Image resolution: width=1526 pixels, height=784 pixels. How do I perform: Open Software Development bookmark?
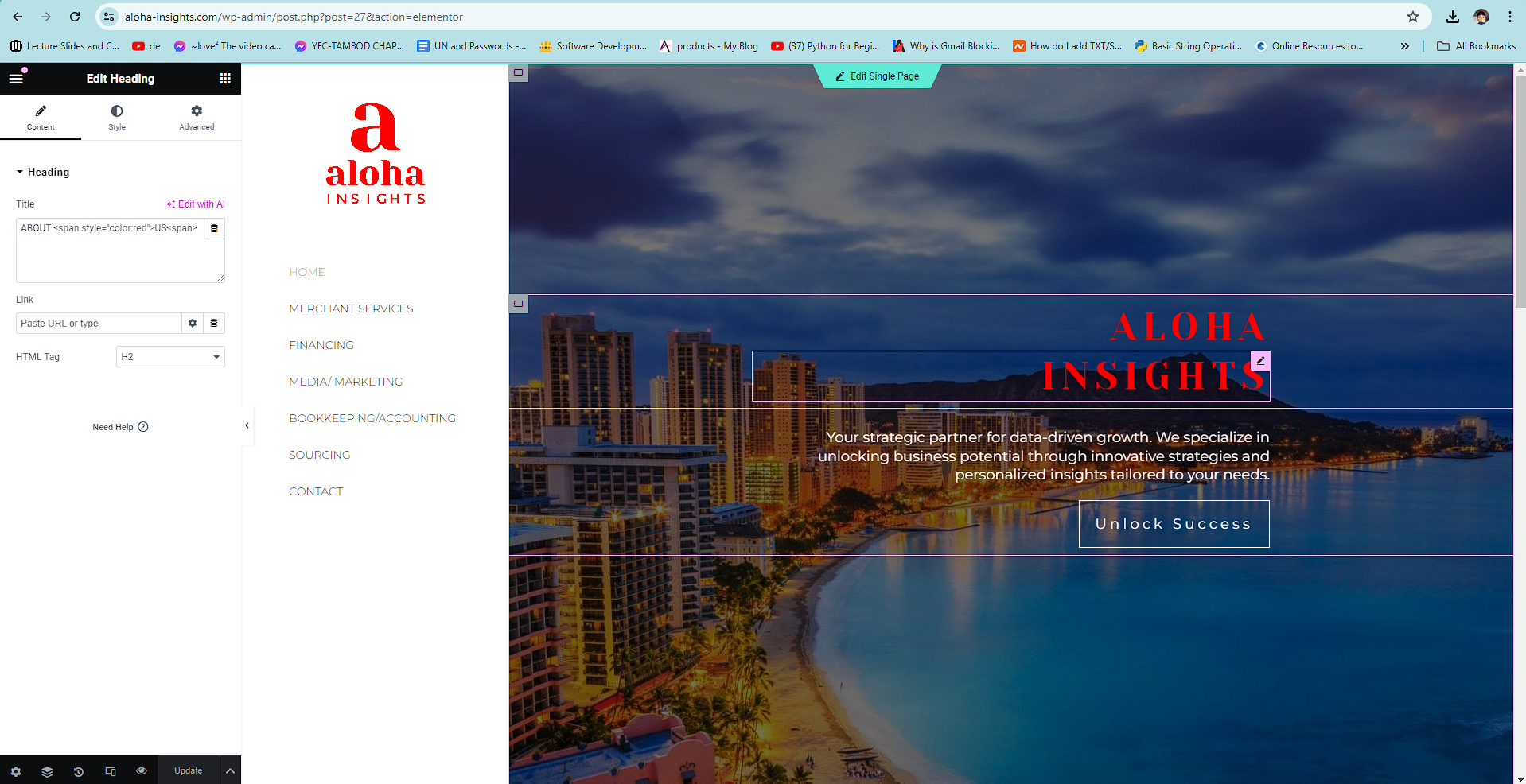click(x=593, y=46)
